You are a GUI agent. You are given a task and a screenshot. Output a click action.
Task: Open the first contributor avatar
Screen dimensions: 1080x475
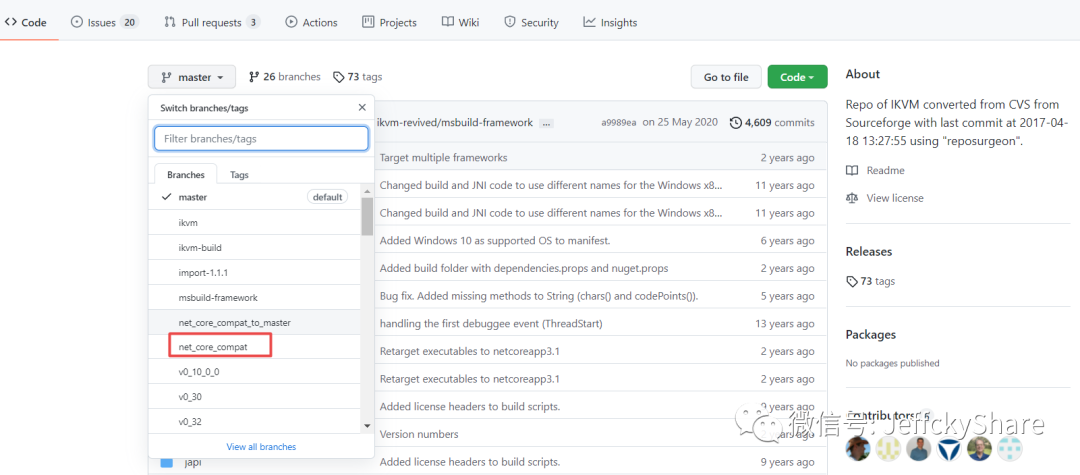pyautogui.click(x=858, y=449)
